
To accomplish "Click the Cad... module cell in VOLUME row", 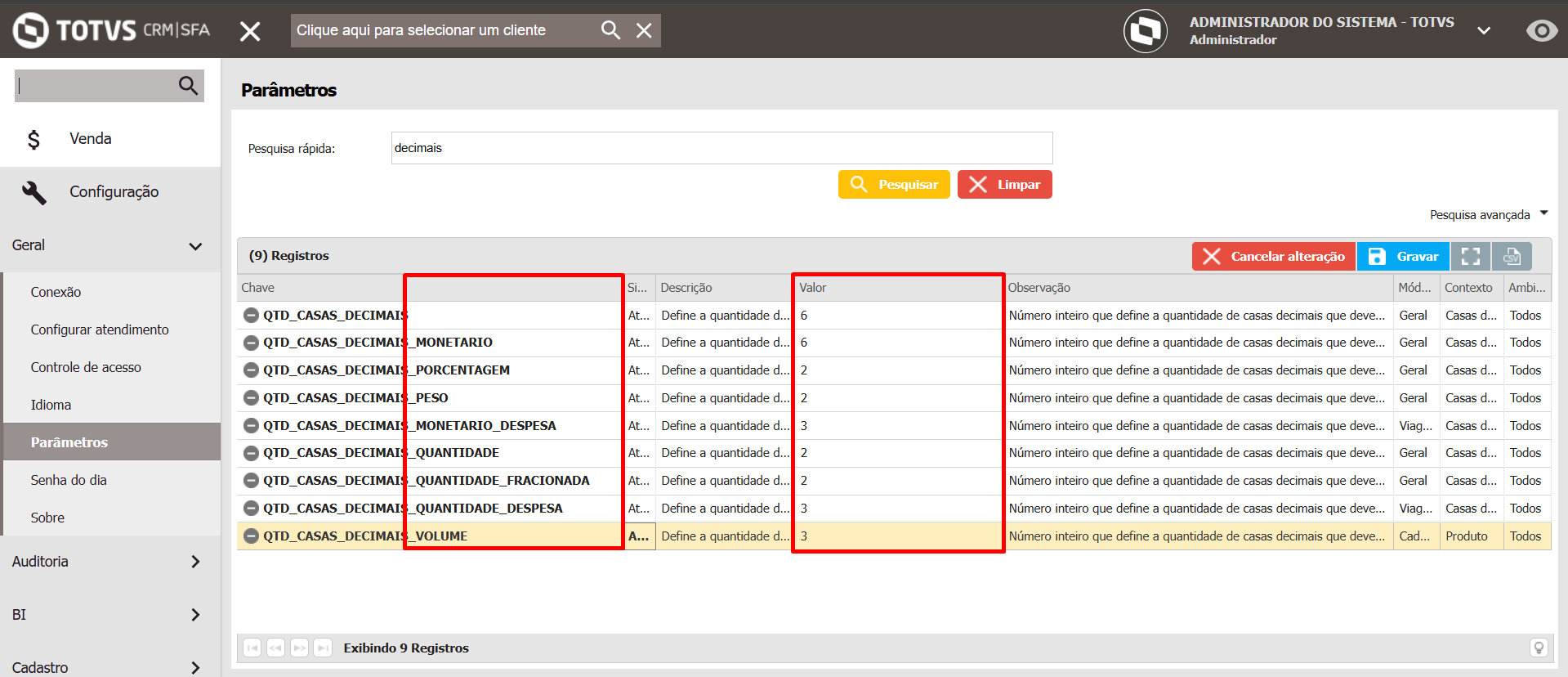I will click(1416, 536).
